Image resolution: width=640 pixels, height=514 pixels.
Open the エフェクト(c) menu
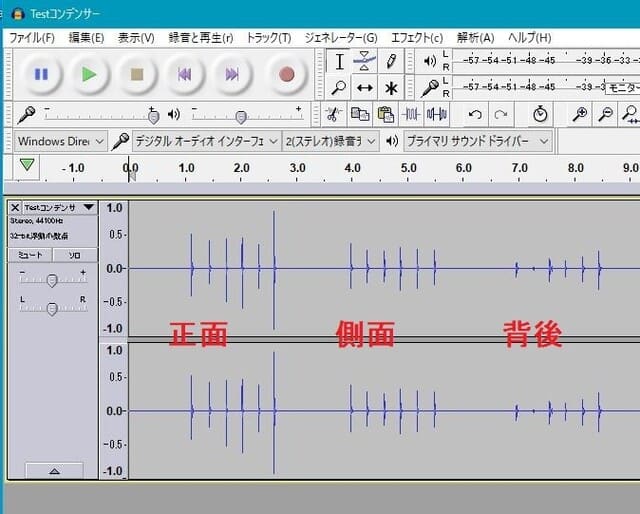417,37
